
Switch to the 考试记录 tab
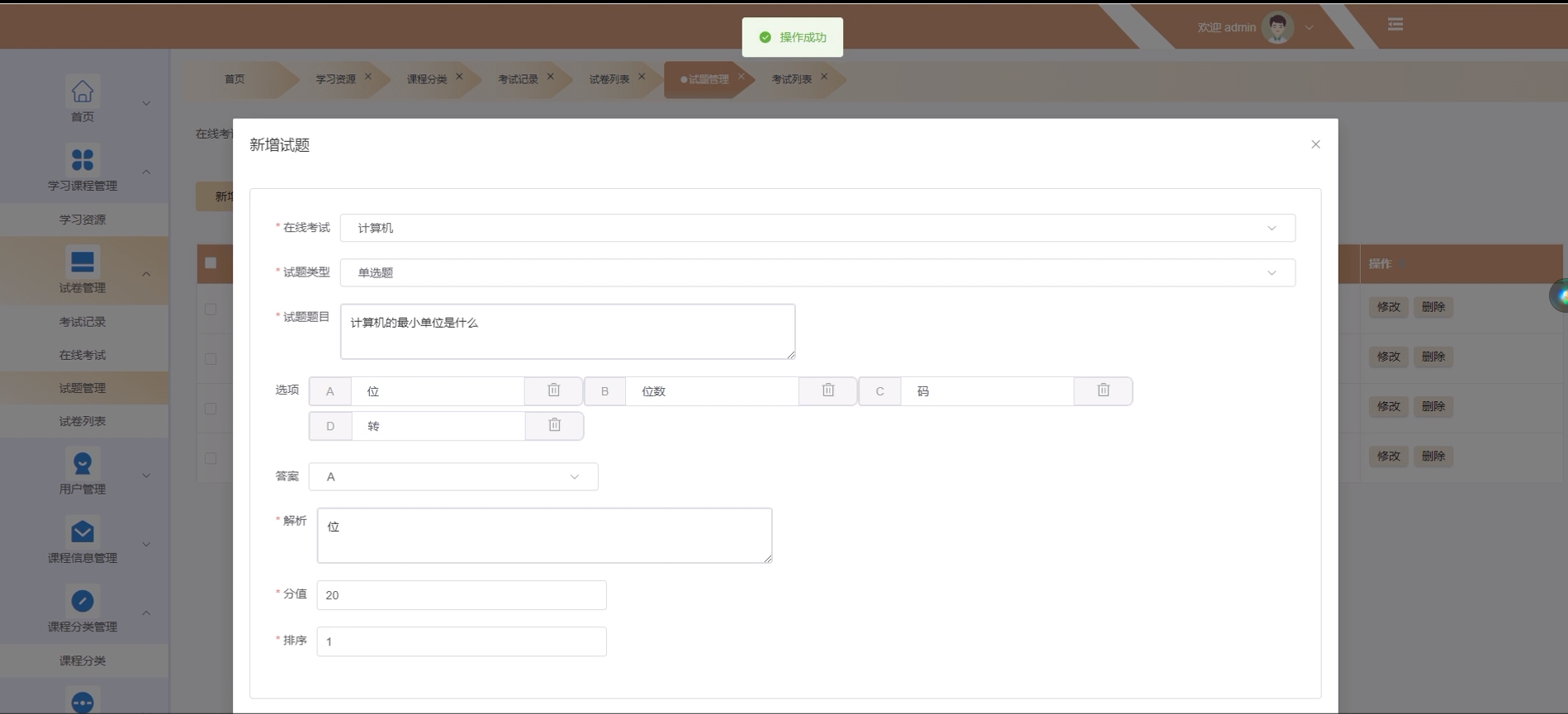pos(518,79)
